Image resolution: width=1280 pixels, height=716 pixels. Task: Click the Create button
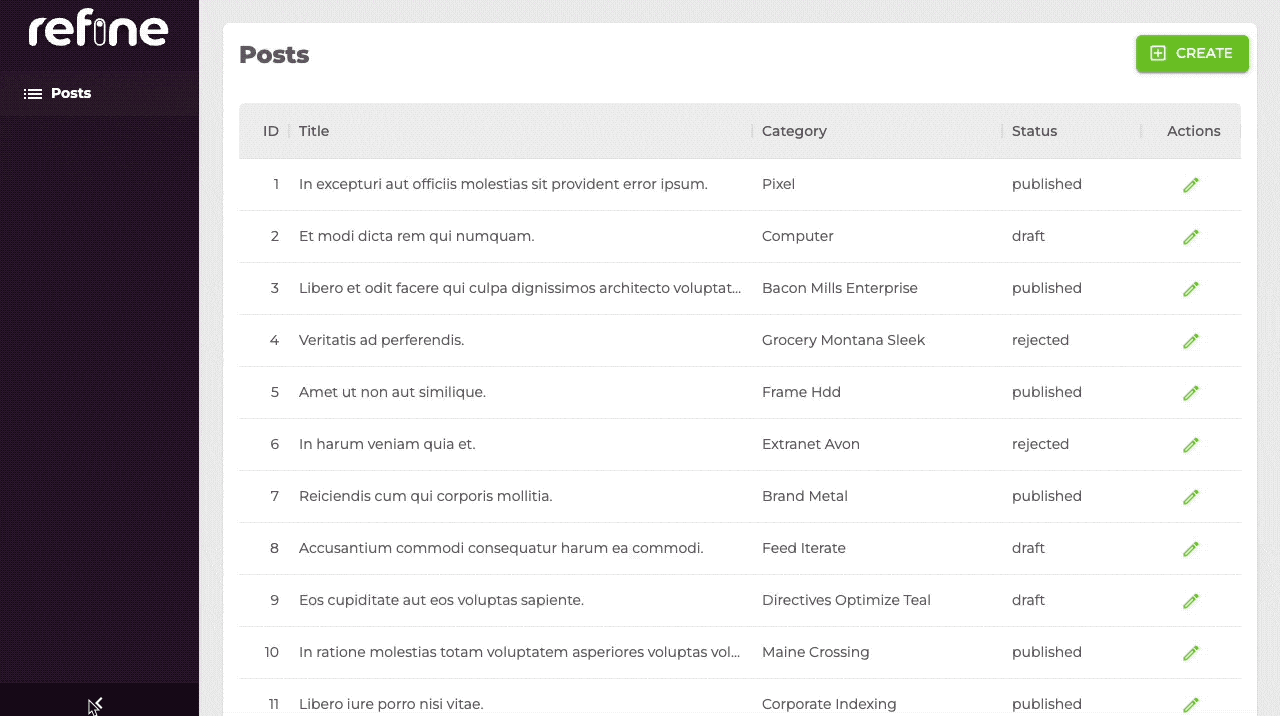[1192, 54]
